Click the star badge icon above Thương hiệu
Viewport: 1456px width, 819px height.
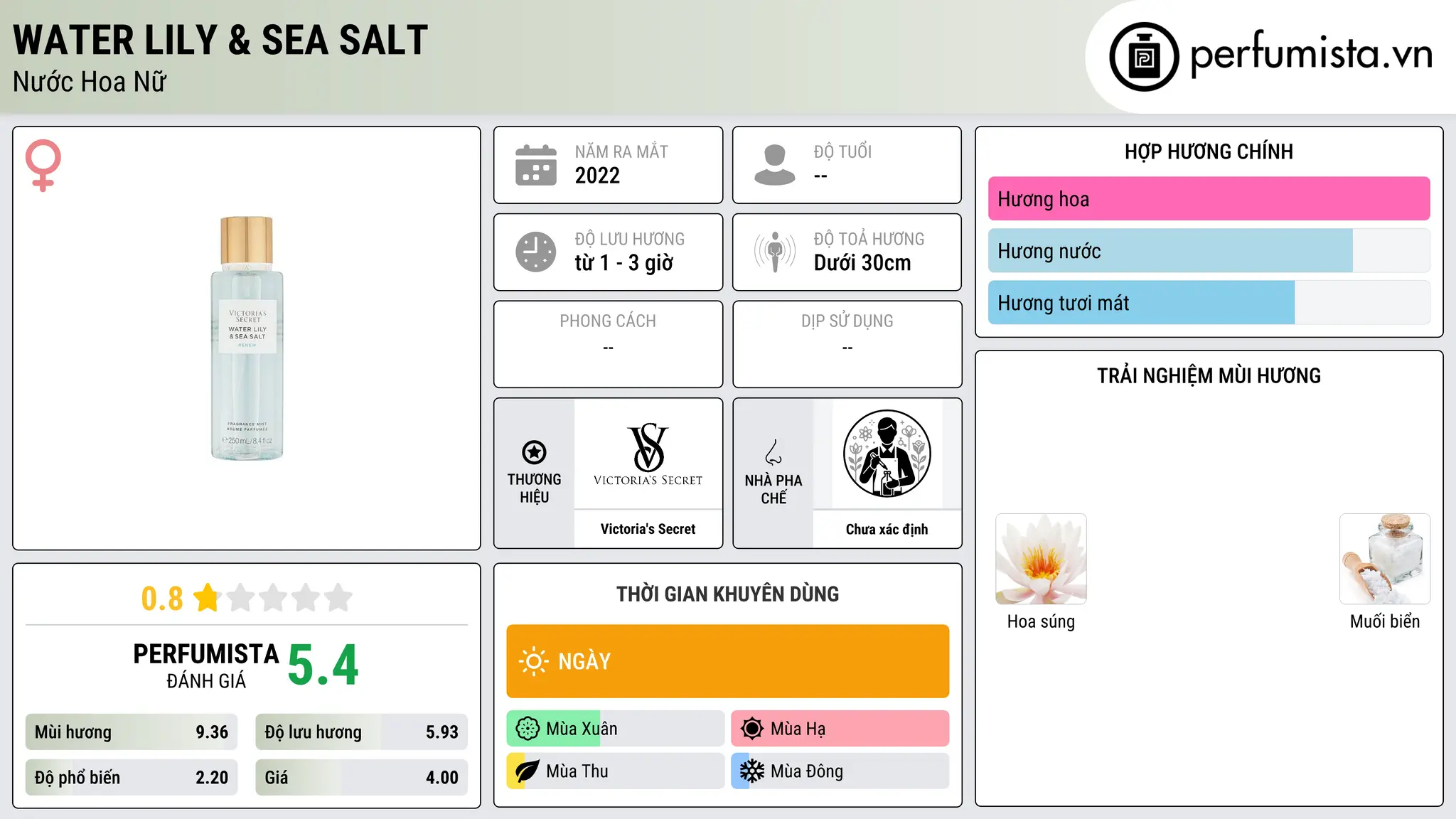(x=534, y=452)
